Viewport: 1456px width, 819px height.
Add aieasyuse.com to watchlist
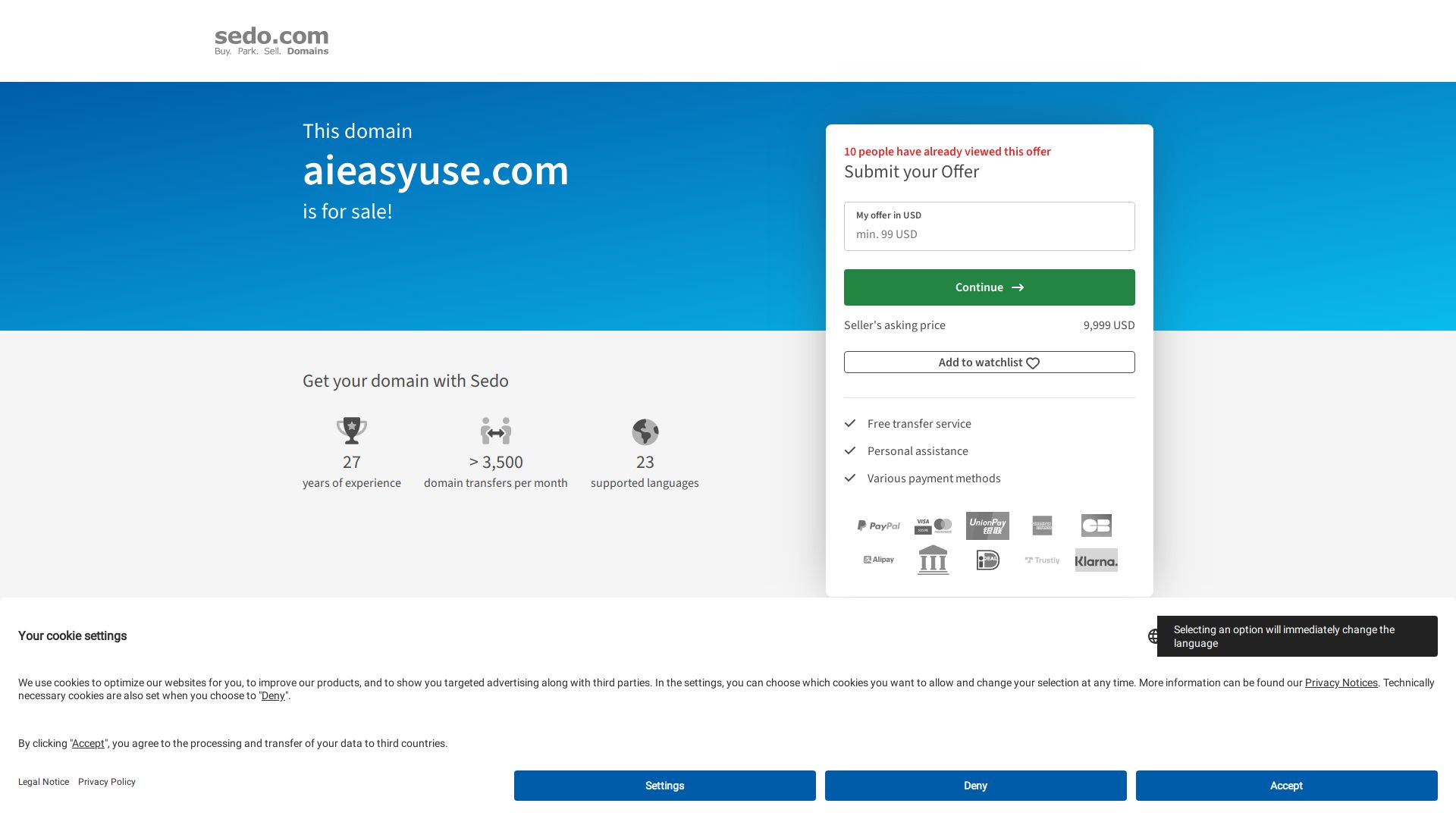[x=989, y=362]
